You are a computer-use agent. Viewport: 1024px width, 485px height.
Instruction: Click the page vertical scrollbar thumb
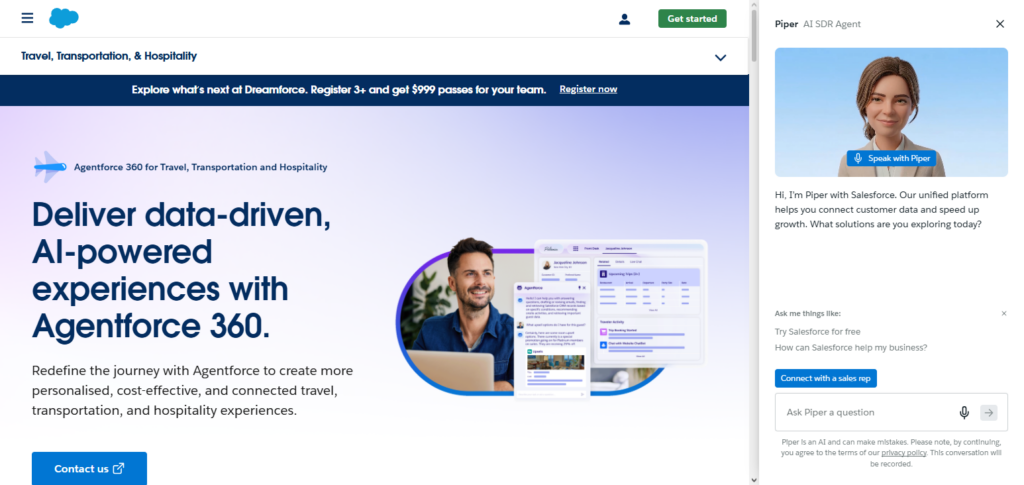754,36
